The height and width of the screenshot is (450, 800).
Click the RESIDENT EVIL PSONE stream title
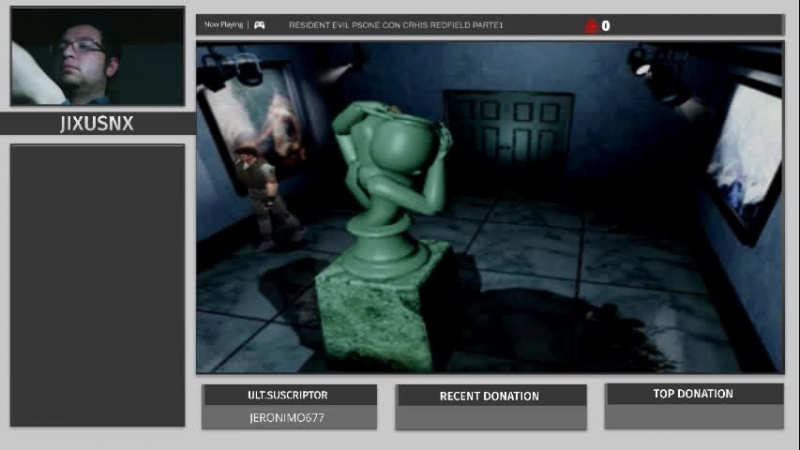[x=396, y=25]
